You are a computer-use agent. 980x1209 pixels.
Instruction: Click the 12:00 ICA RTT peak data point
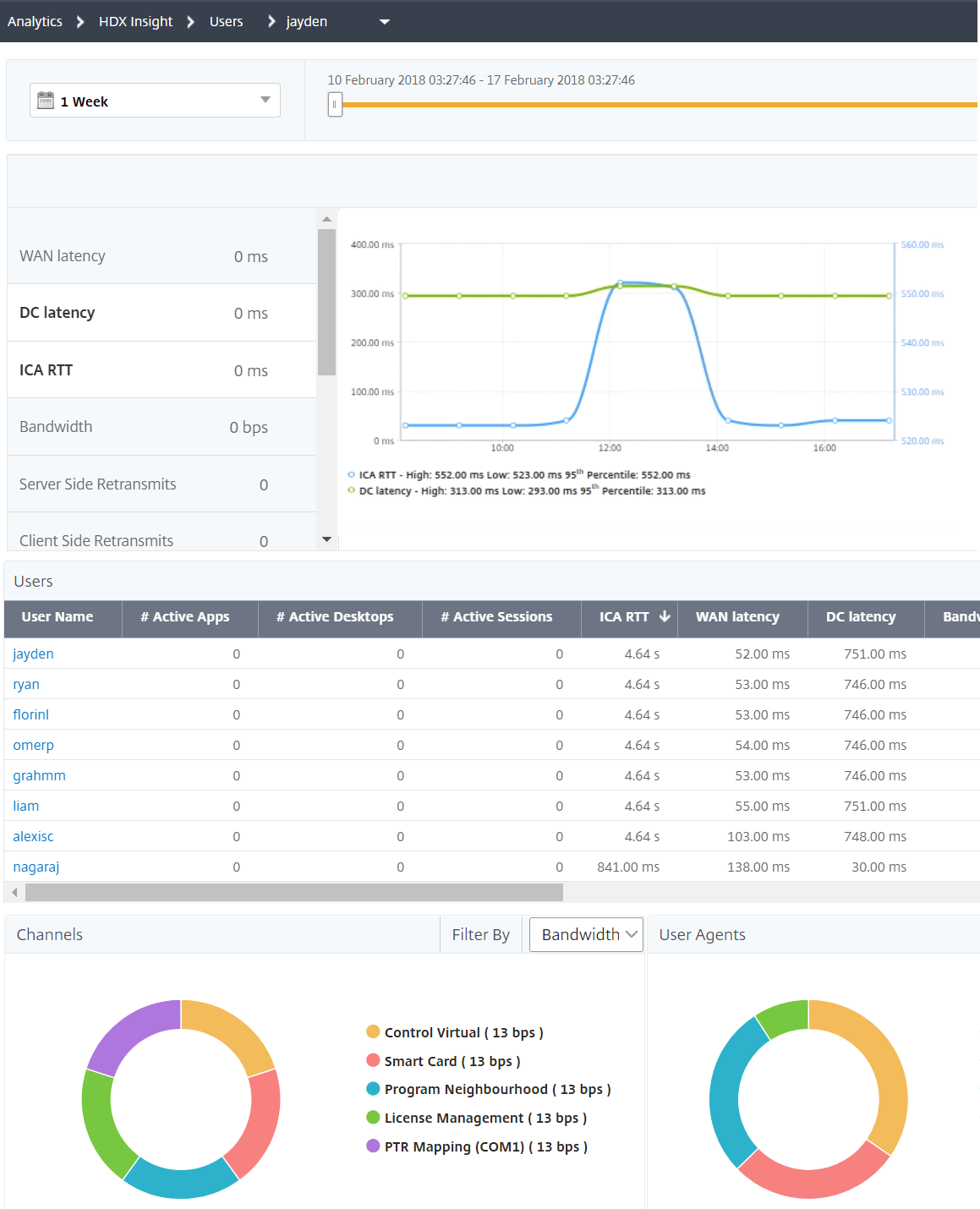point(620,282)
